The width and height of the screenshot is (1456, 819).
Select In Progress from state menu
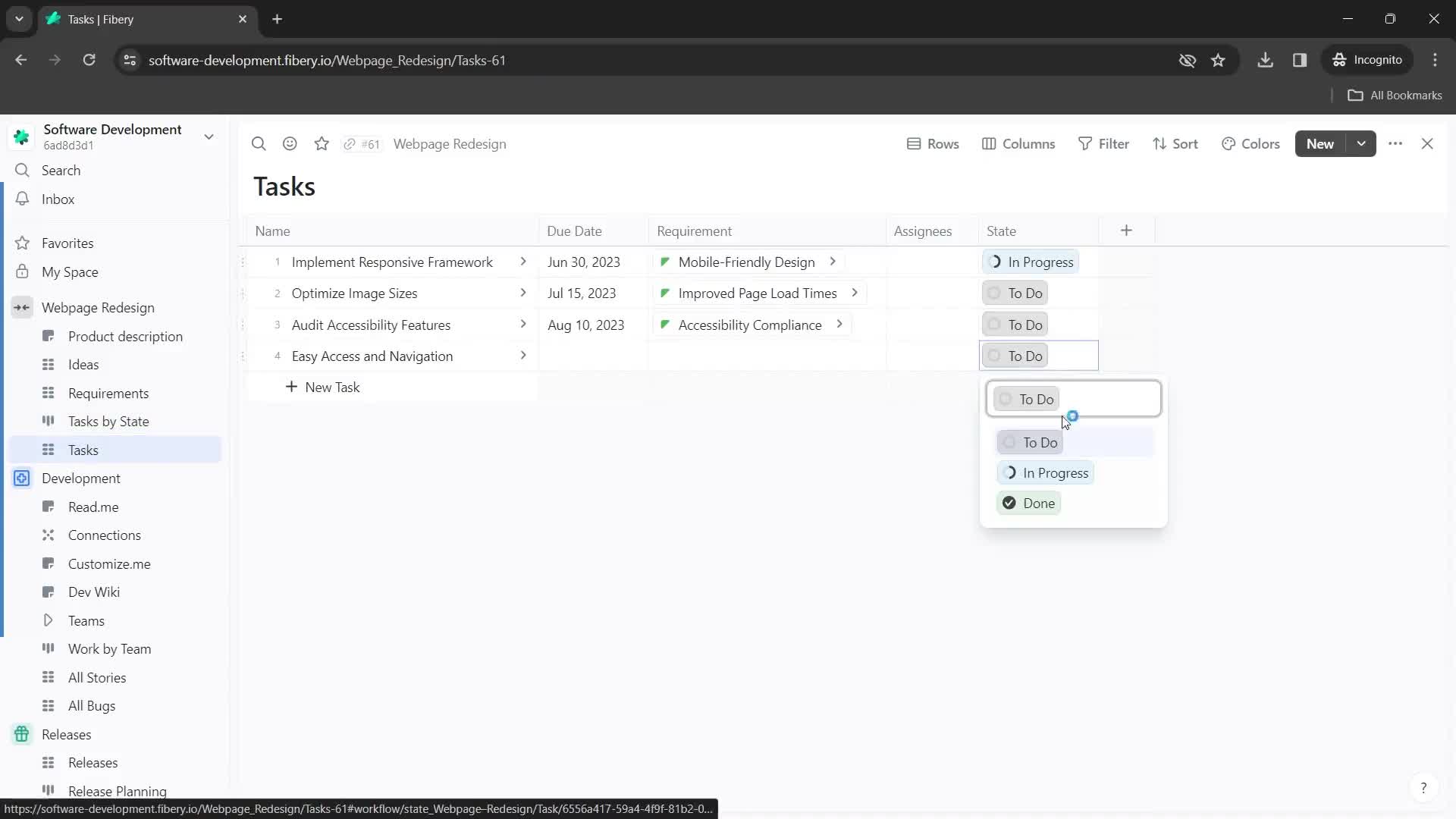point(1056,473)
